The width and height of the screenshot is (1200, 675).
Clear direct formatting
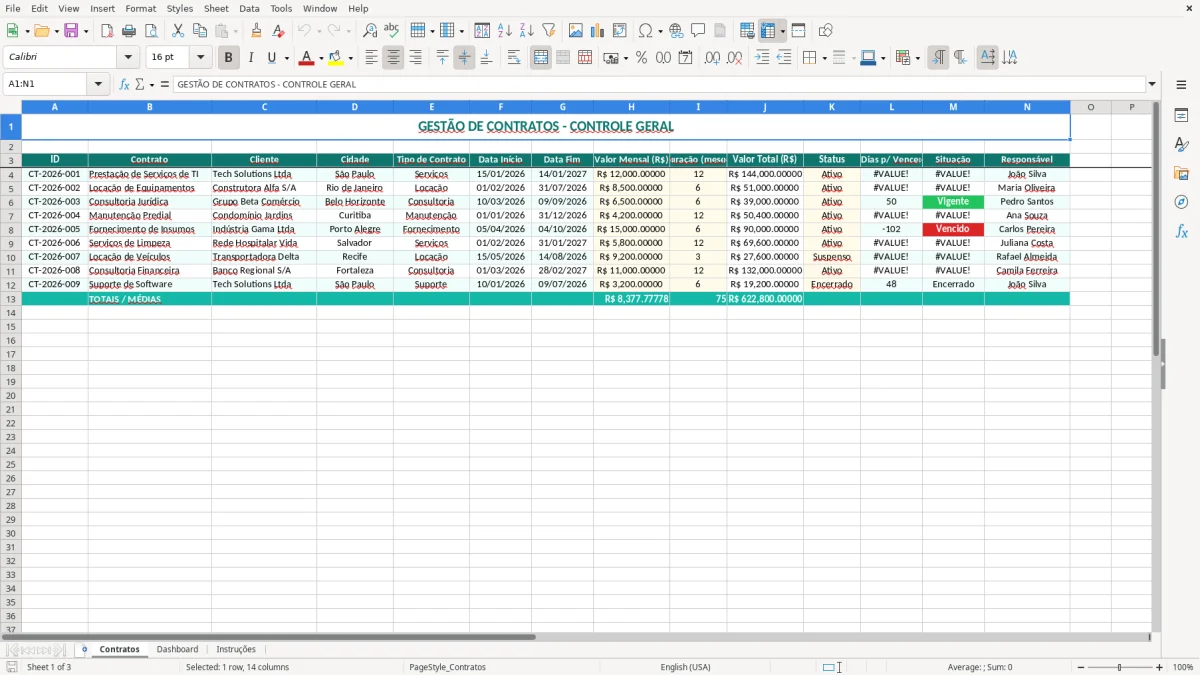point(279,31)
